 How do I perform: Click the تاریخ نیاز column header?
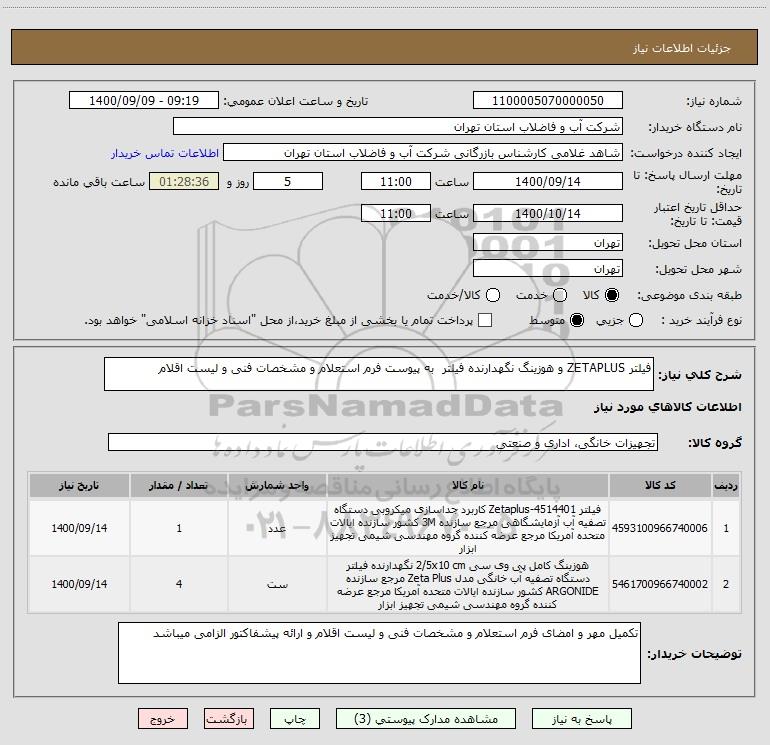(x=79, y=485)
